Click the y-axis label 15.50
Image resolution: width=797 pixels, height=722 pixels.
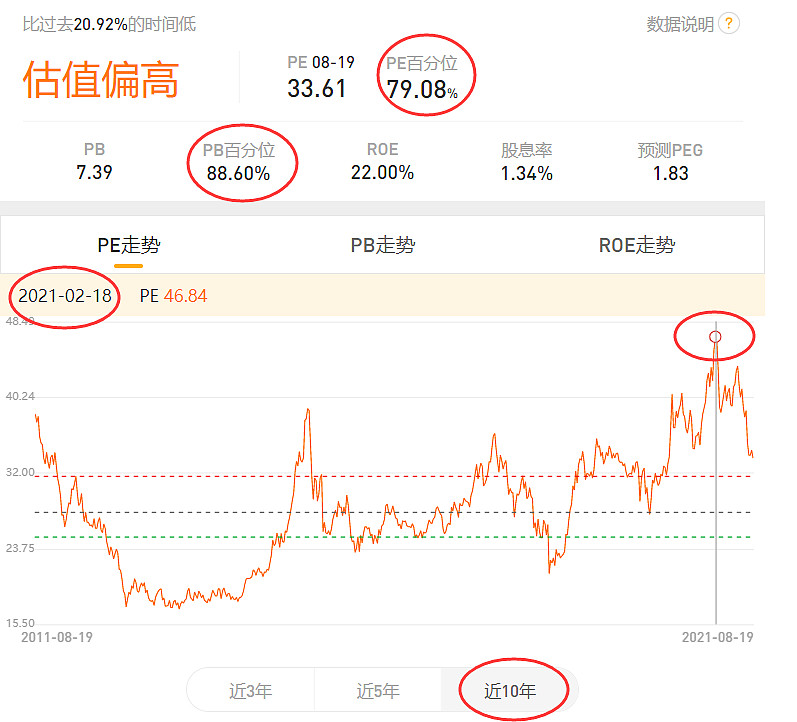point(20,623)
